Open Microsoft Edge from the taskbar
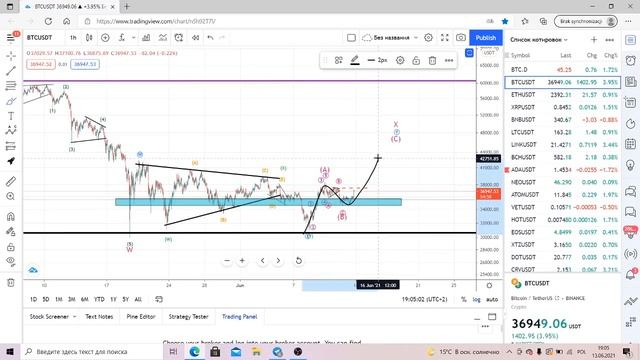The height and width of the screenshot is (360, 640). pyautogui.click(x=194, y=351)
